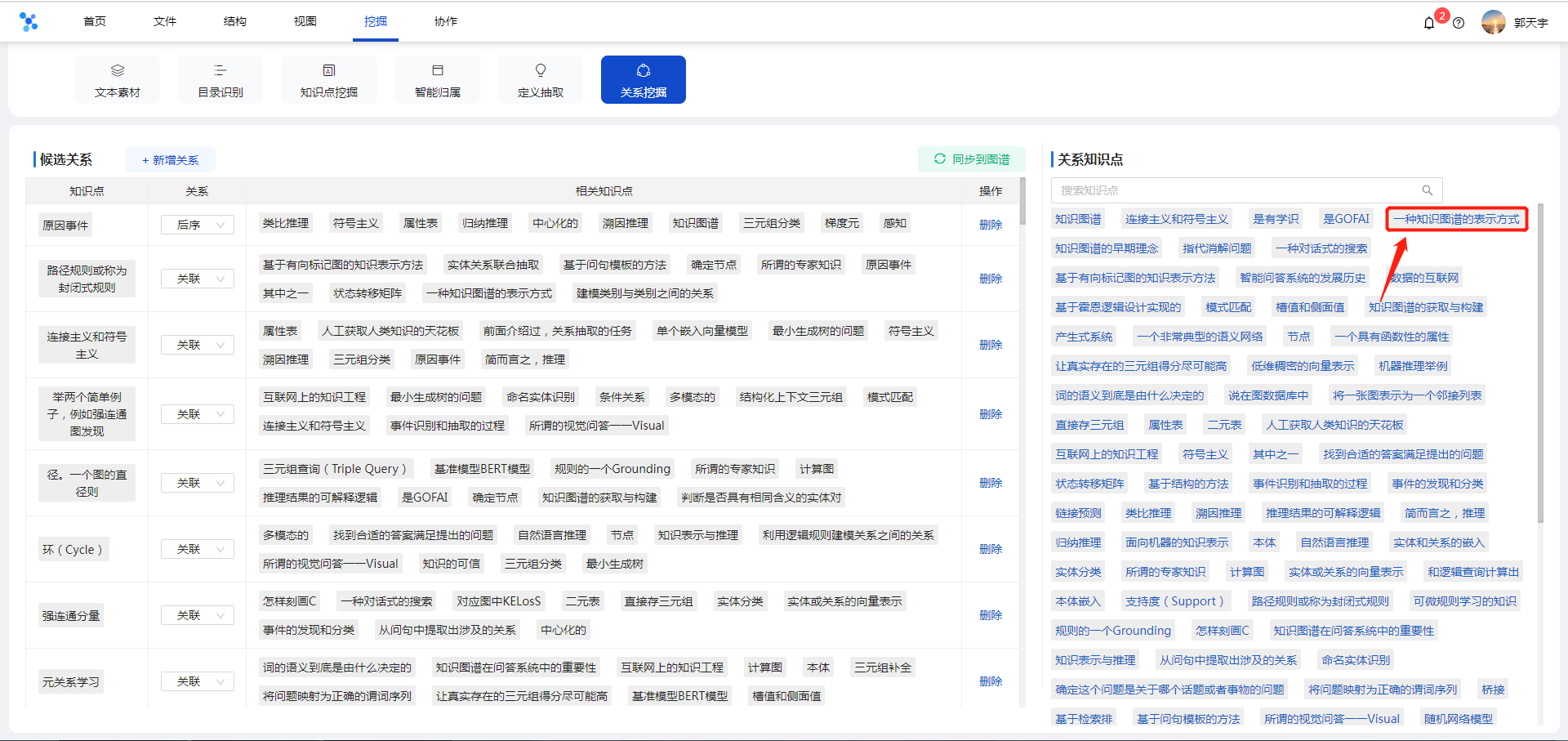This screenshot has height=741, width=1568.
Task: Select the 关系挖掘 tool
Action: tap(644, 80)
